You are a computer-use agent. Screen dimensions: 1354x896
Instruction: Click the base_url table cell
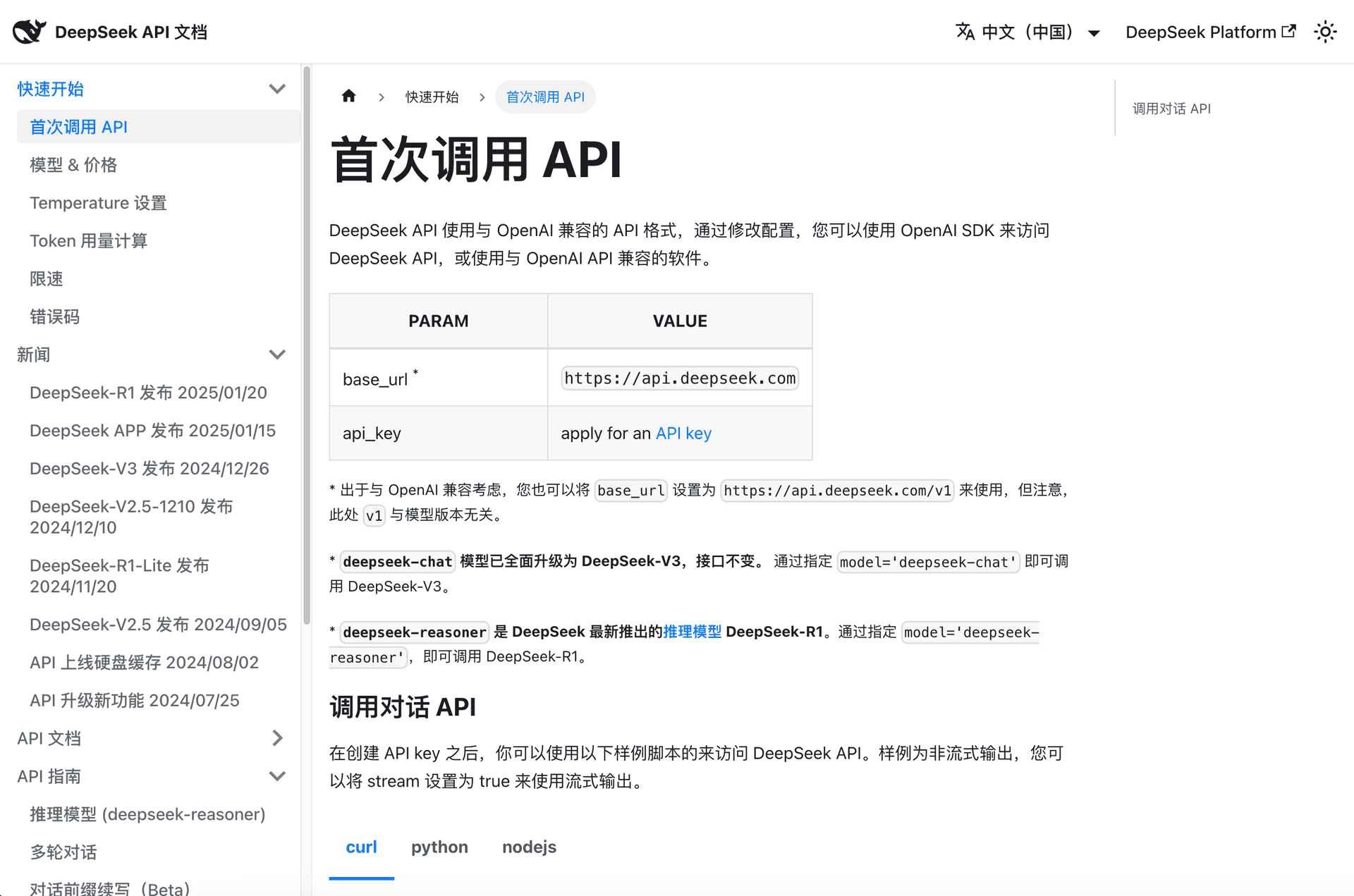(x=439, y=378)
